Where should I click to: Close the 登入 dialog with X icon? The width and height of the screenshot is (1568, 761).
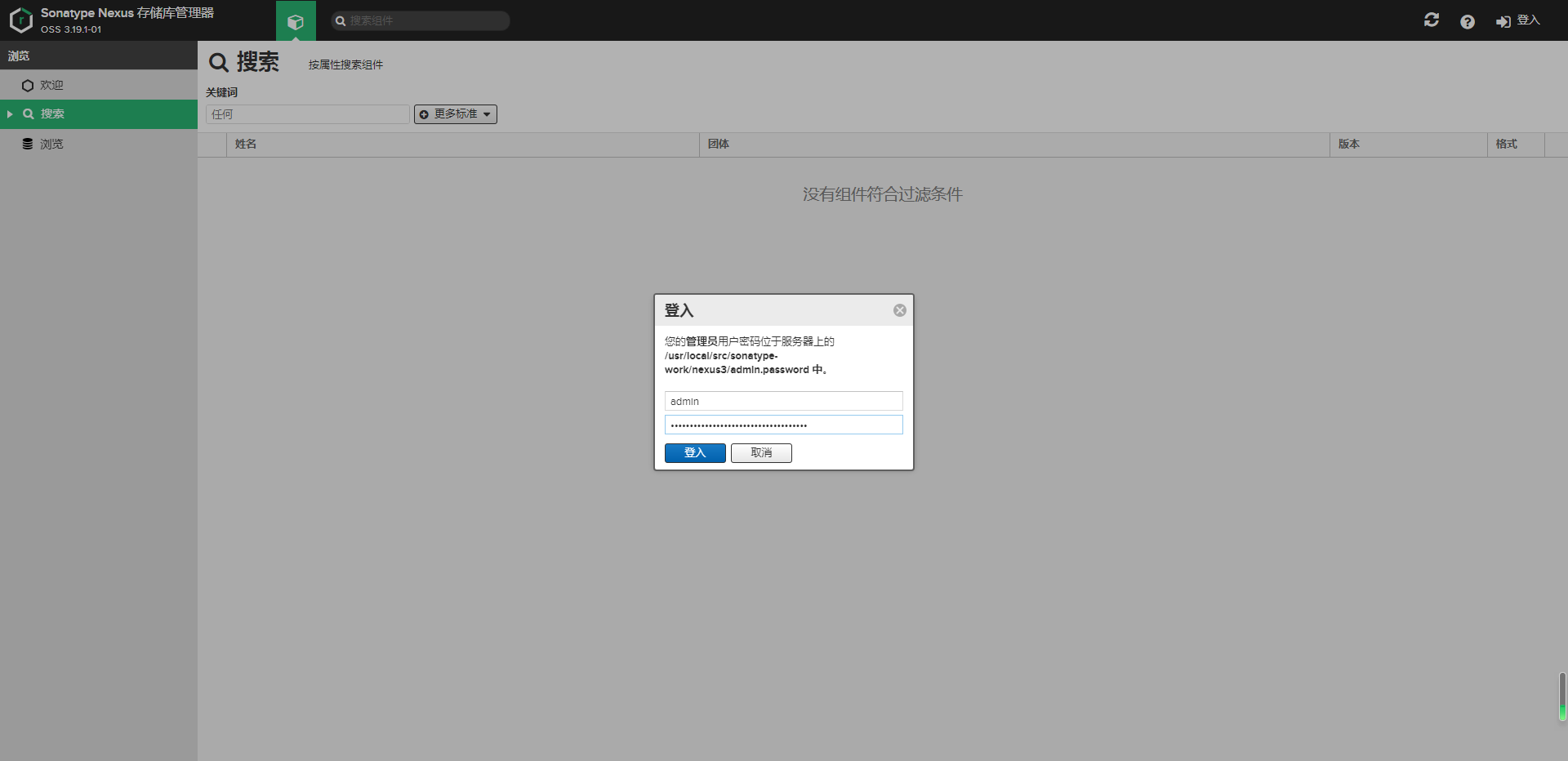tap(900, 310)
